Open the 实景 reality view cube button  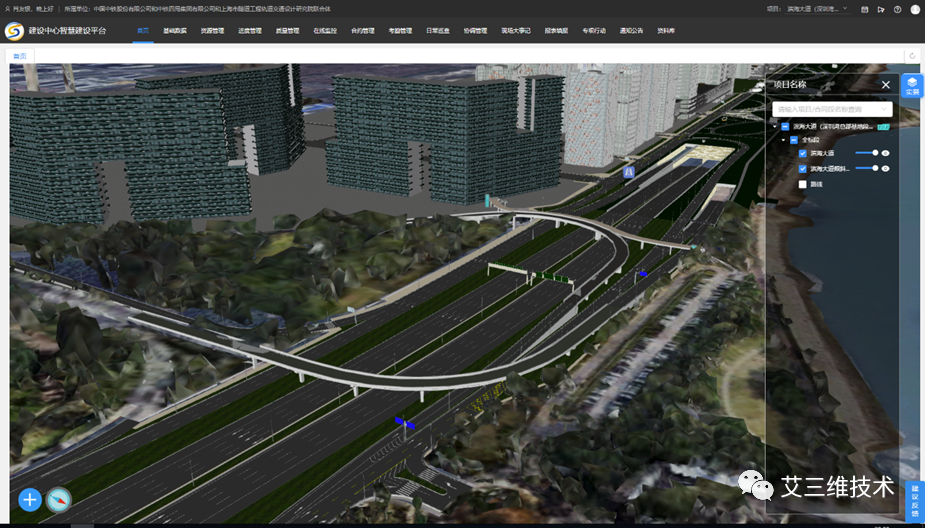[x=913, y=86]
